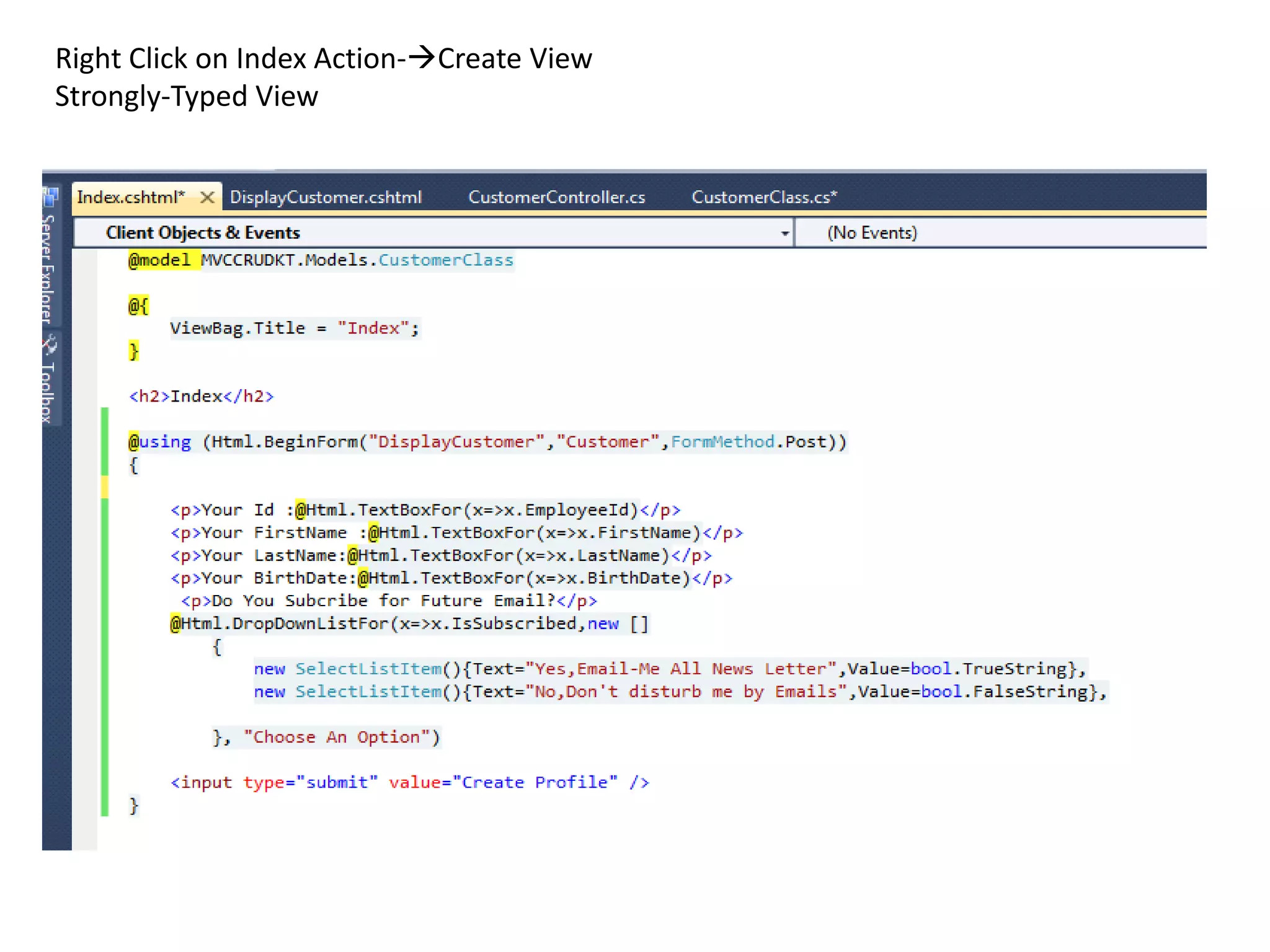This screenshot has height=952, width=1270.
Task: Click the h2 Index heading line
Action: pos(201,397)
